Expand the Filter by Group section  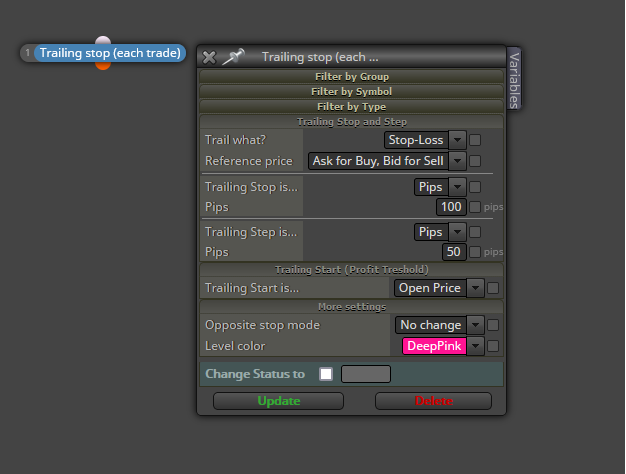(x=352, y=76)
